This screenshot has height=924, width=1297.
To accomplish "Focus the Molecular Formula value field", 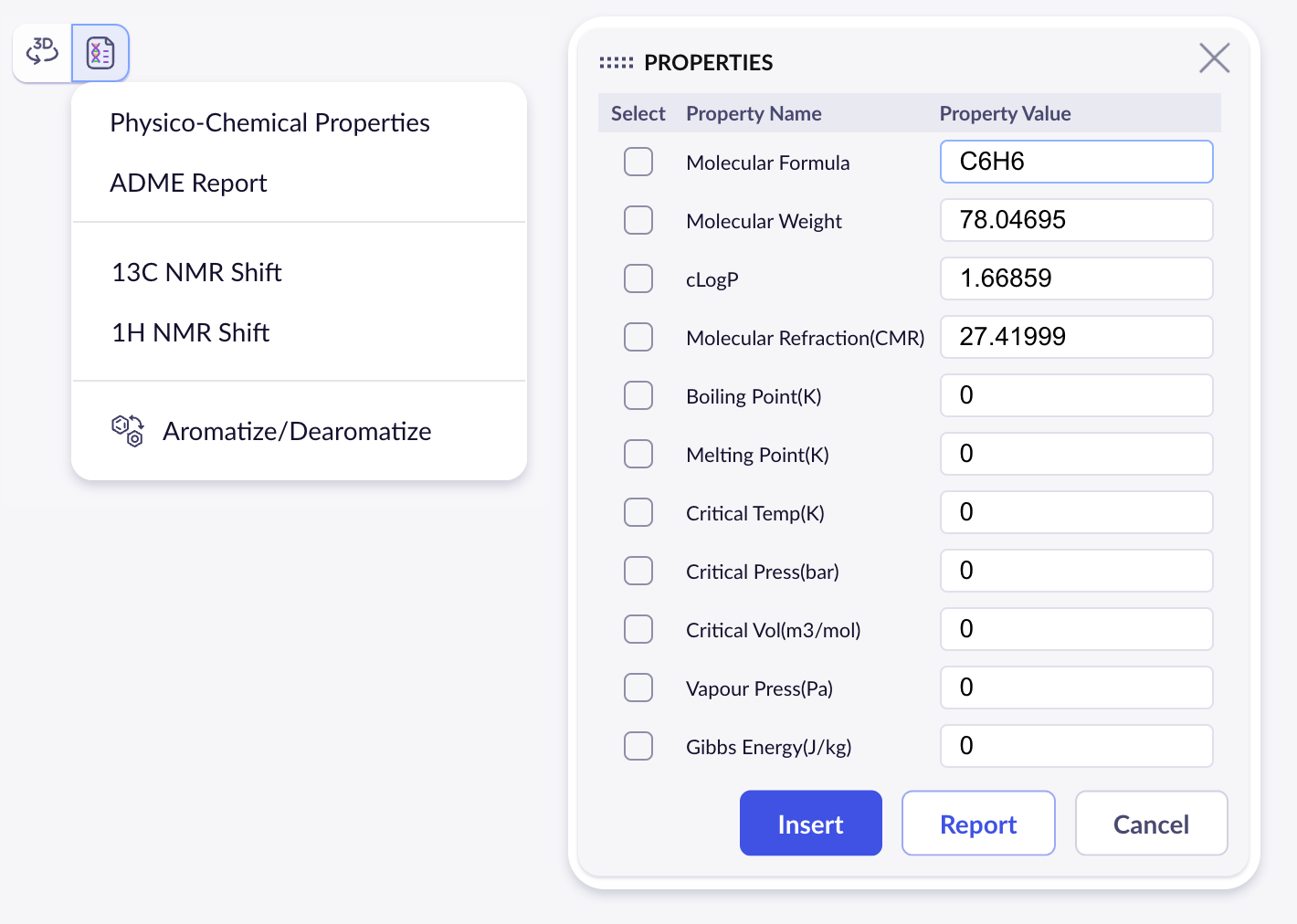I will (x=1076, y=162).
